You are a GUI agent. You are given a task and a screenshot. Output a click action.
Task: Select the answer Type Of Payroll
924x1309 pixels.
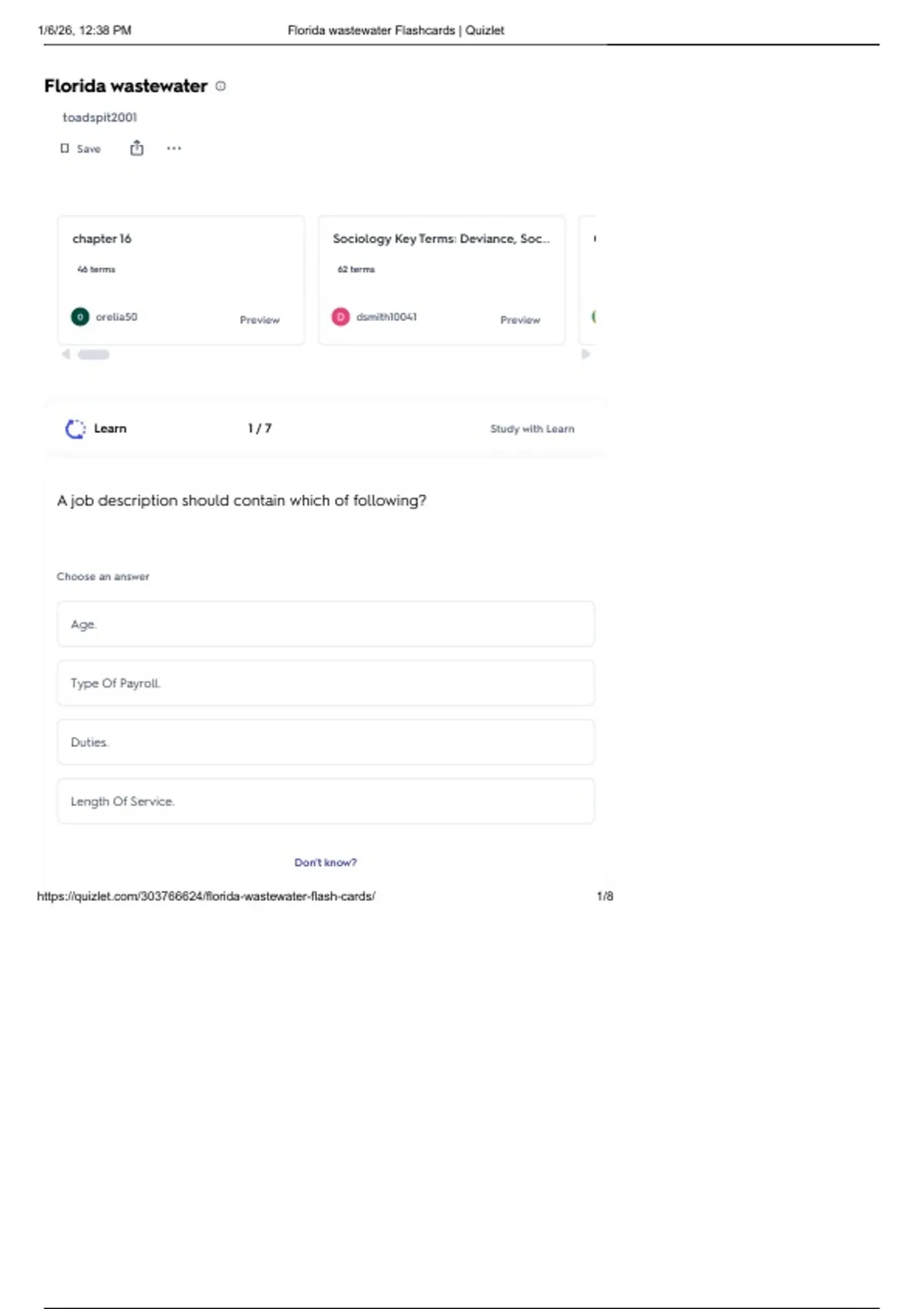(325, 683)
